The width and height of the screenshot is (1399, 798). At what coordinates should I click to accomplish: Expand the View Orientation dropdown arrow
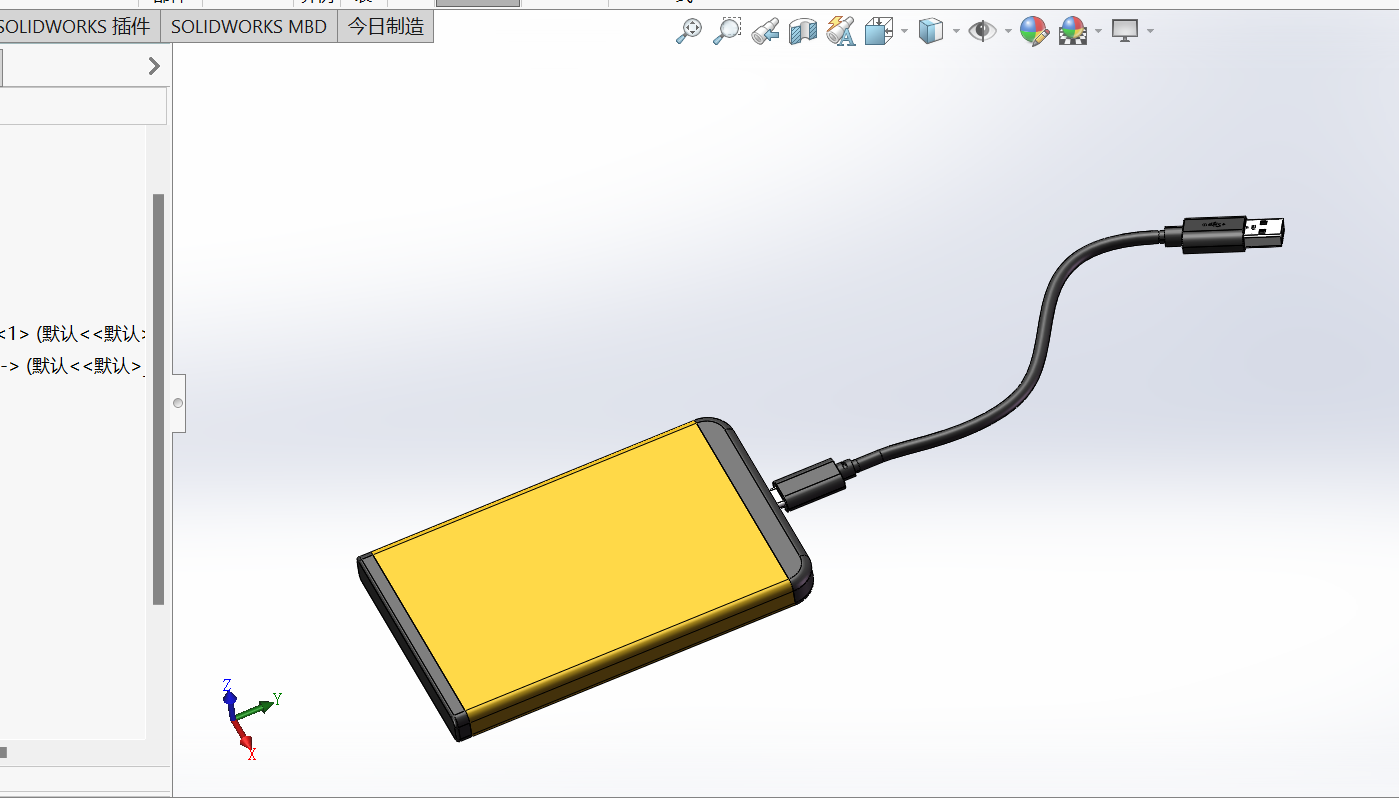[904, 31]
